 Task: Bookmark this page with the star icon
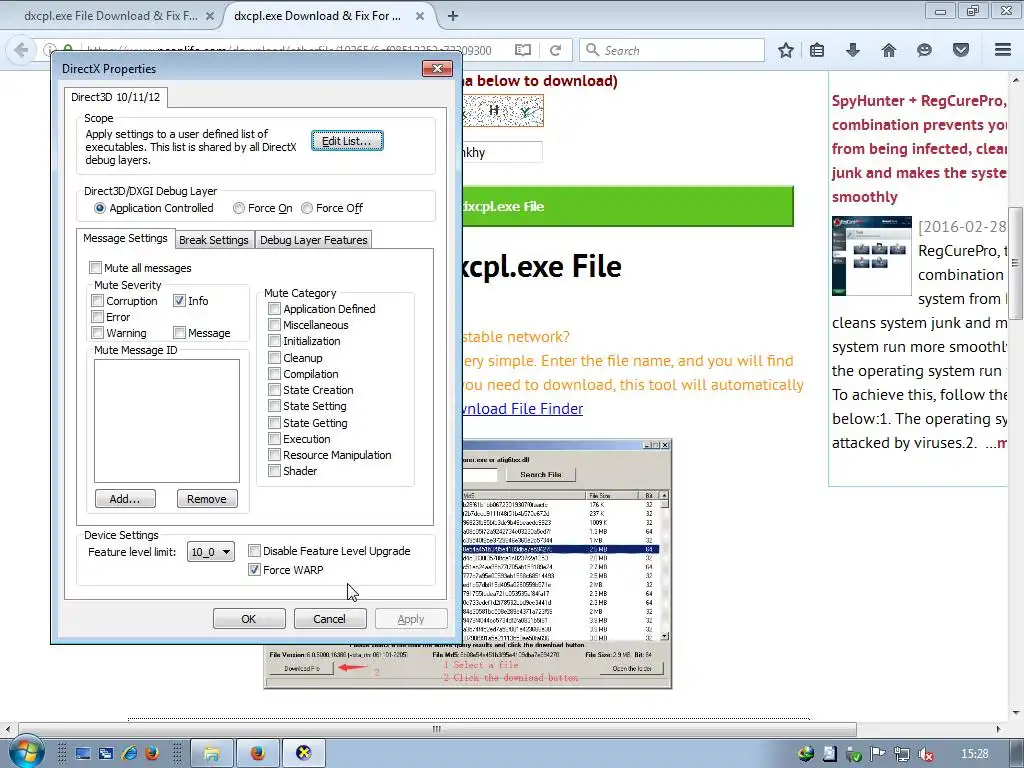786,50
